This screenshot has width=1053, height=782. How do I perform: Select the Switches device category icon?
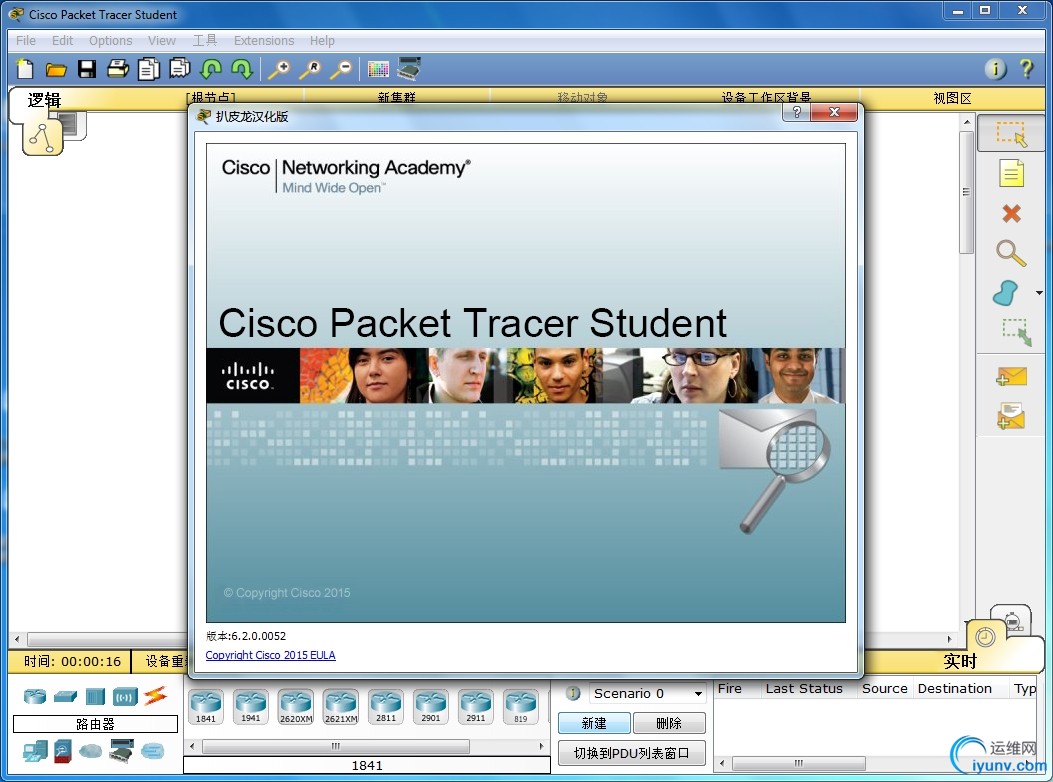(65, 697)
